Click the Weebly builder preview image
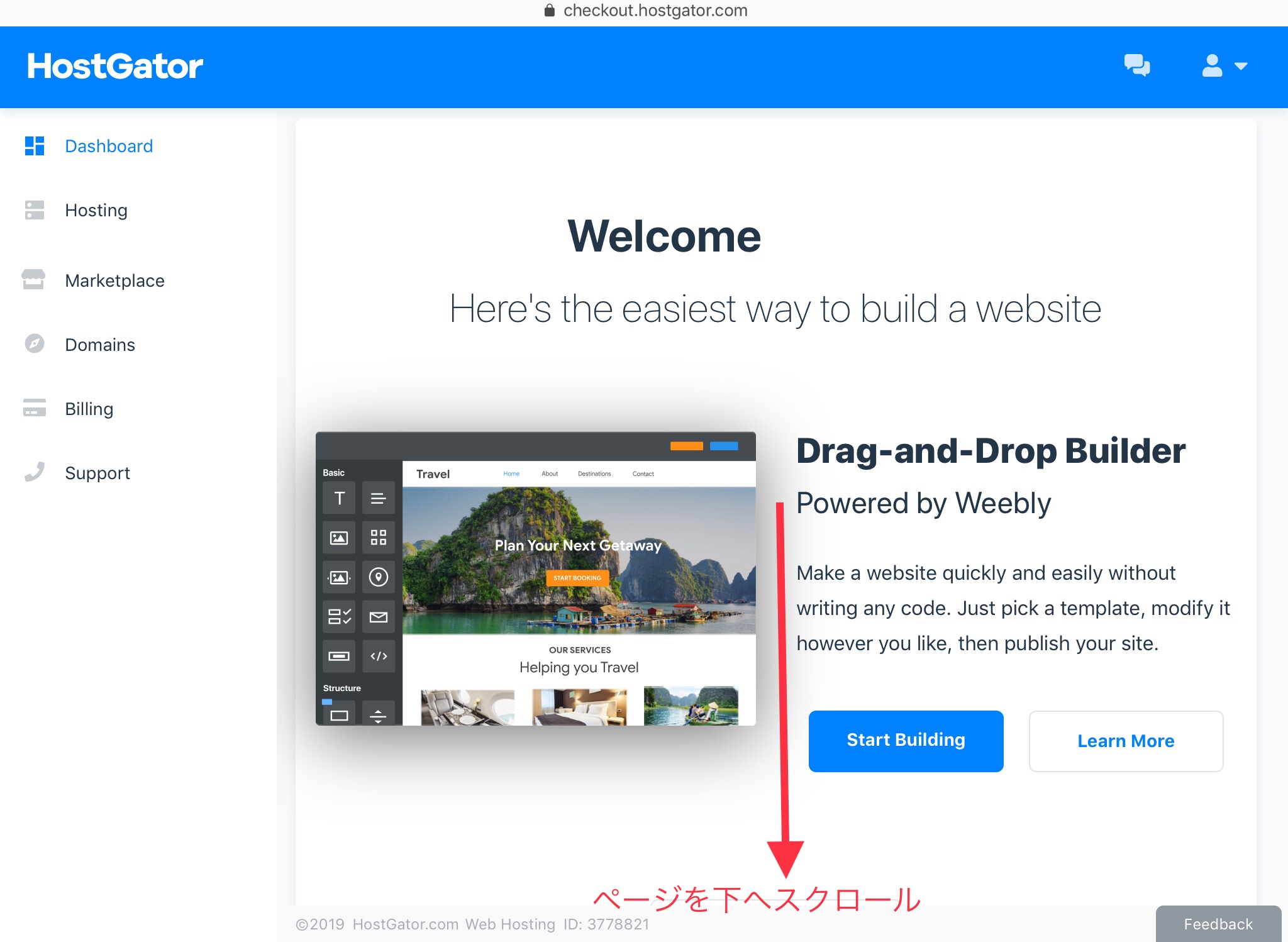This screenshot has height=942, width=1288. 536,579
